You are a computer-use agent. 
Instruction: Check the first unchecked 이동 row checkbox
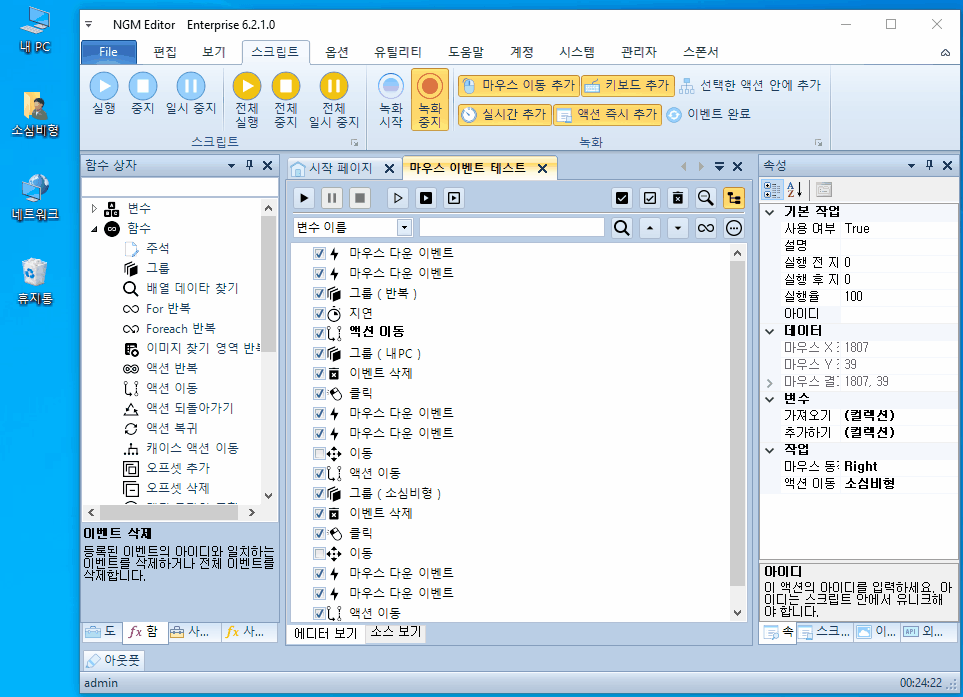(319, 453)
